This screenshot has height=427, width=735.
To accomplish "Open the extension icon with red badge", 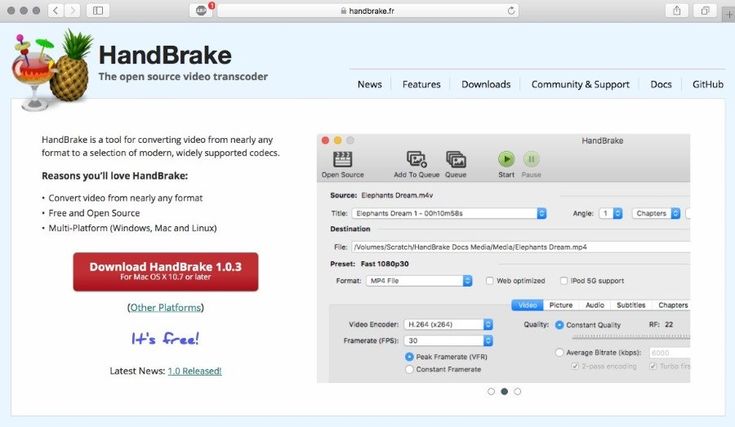I will point(202,10).
